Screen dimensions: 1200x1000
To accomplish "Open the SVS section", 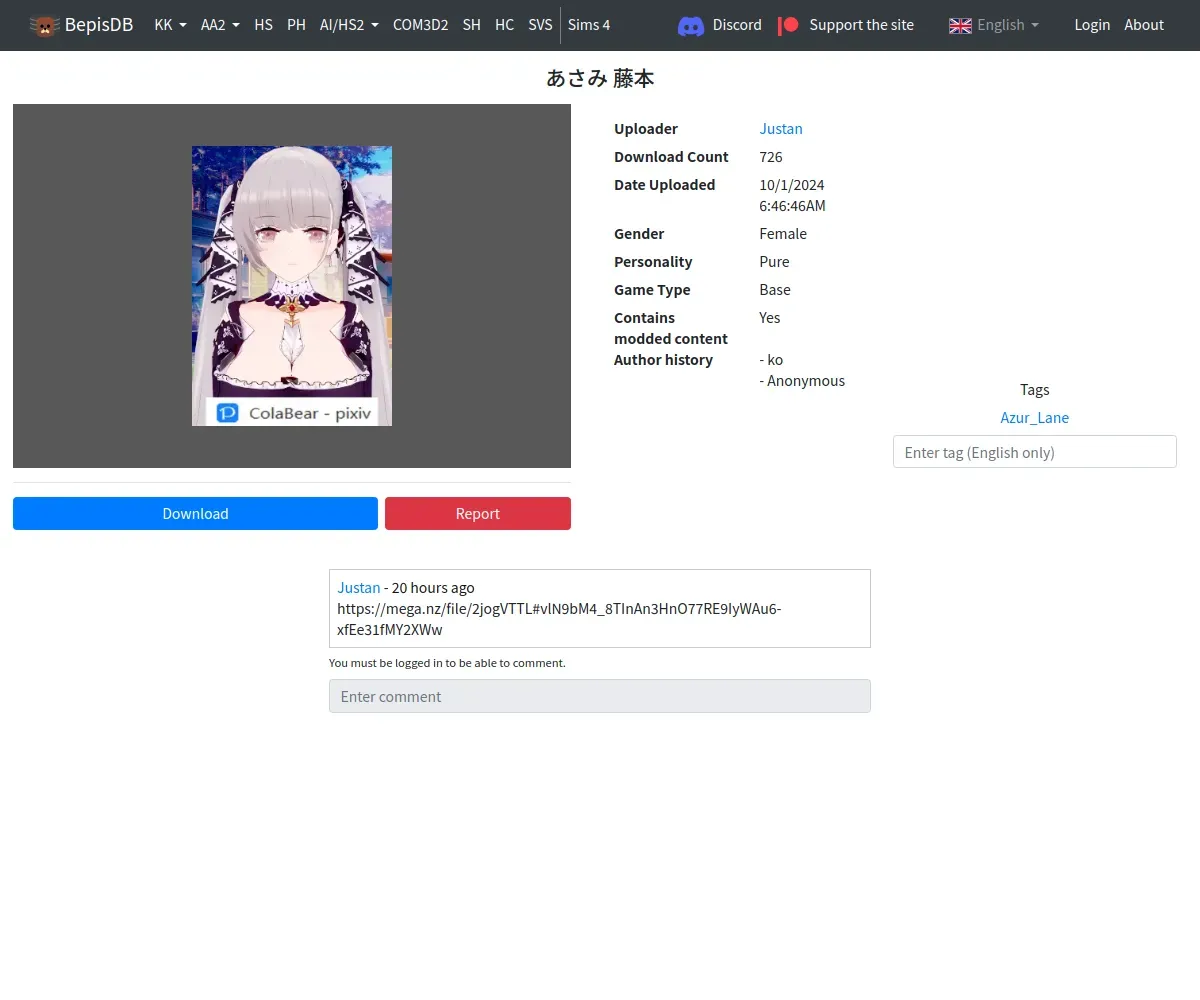I will coord(540,25).
